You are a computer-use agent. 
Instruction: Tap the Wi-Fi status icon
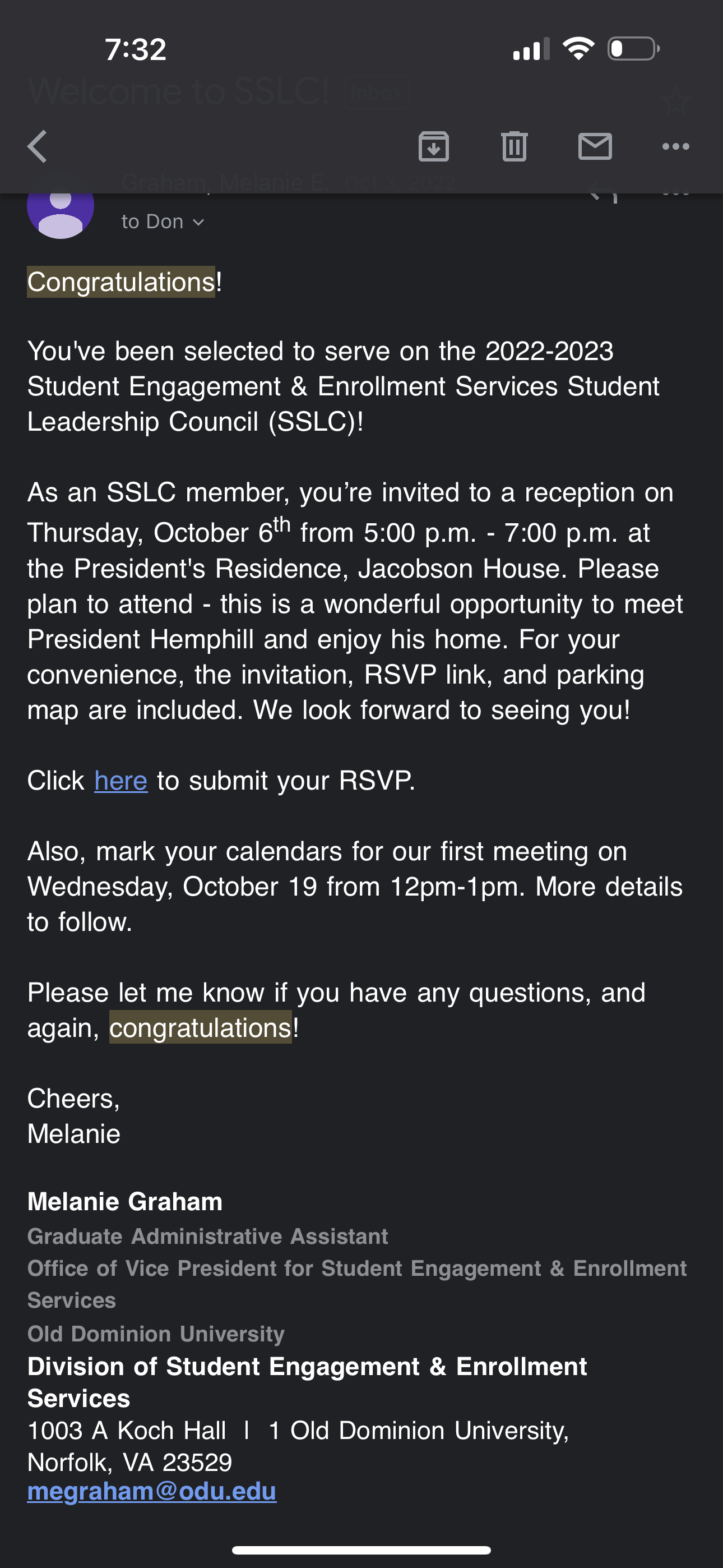click(x=578, y=49)
